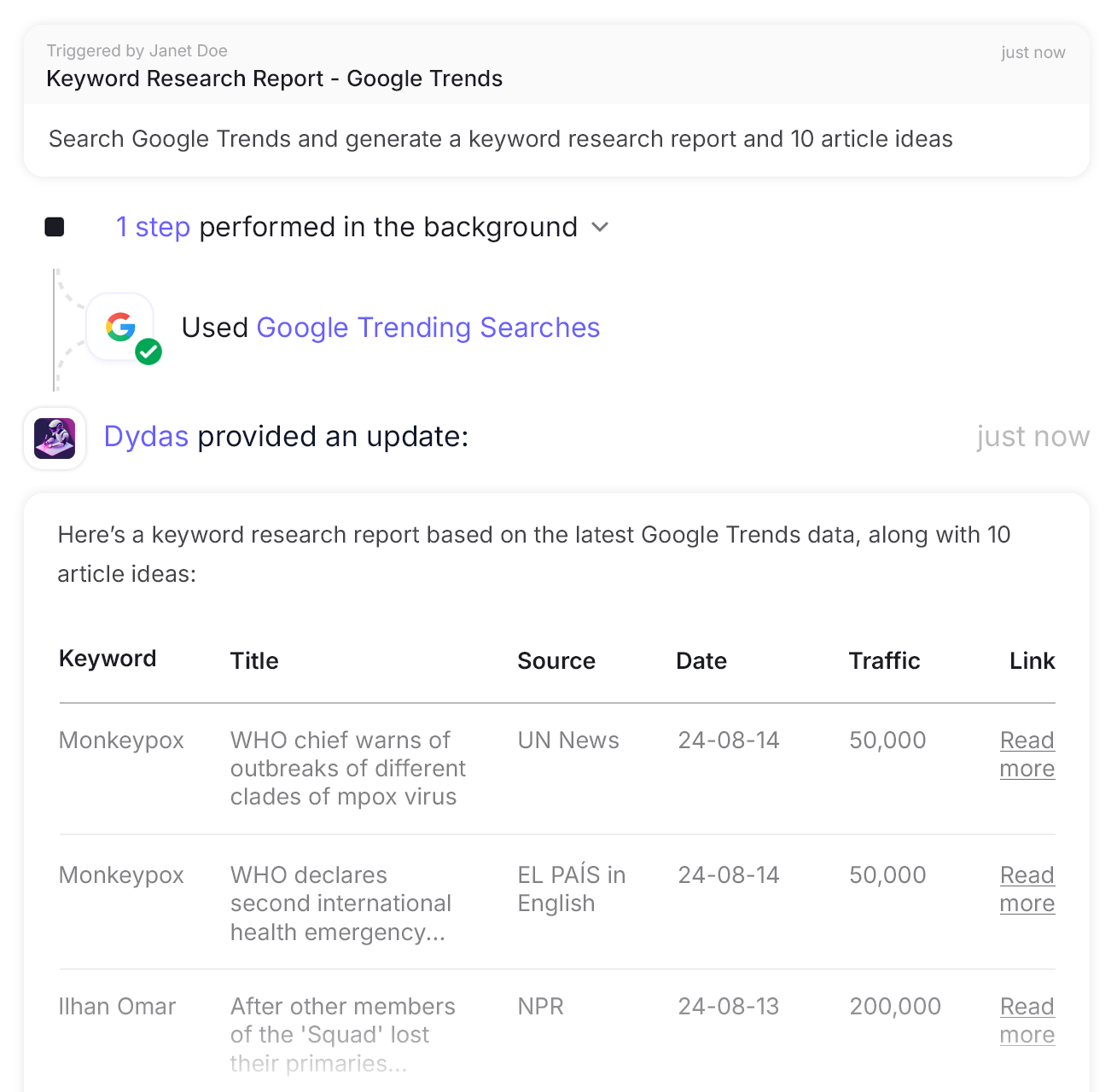The image size is (1117, 1092).
Task: Click the black square stop icon
Action: pos(55,227)
